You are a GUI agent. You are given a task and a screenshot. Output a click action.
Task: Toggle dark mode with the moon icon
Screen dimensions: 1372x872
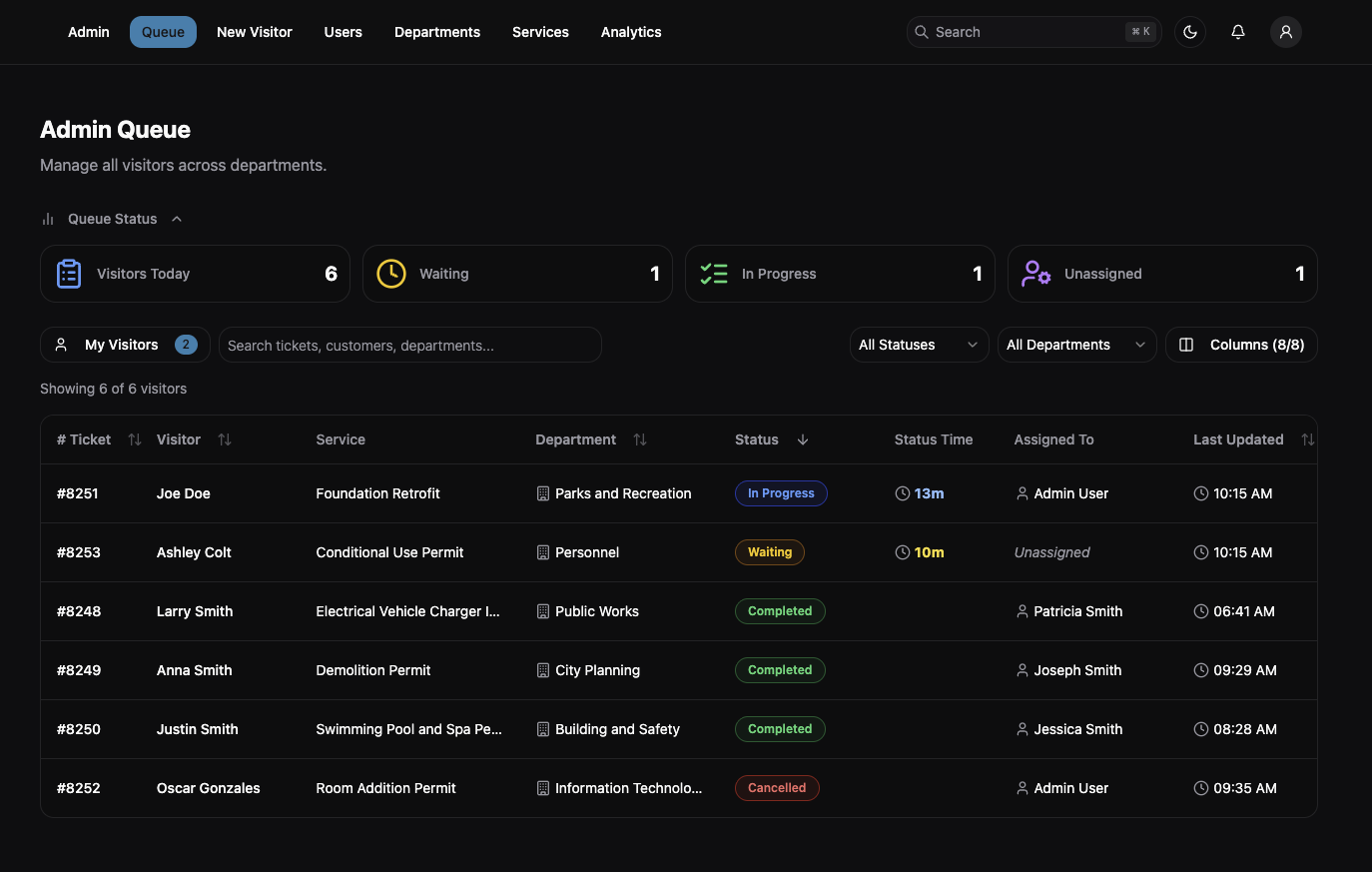(1189, 31)
